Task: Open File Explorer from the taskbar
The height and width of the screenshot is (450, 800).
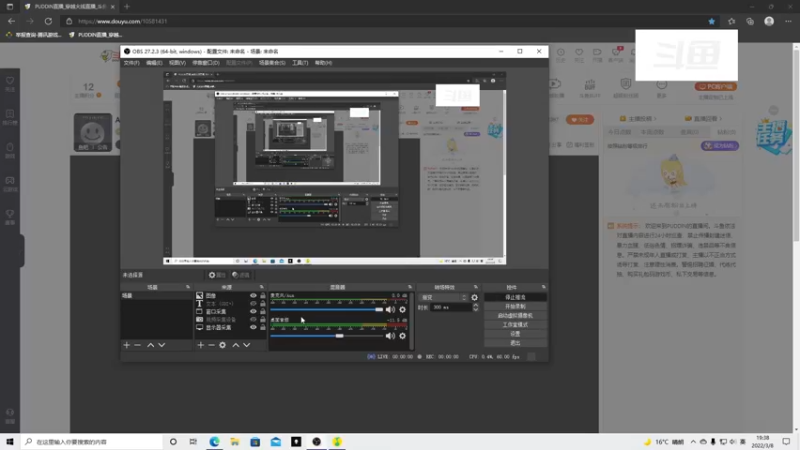Action: (x=235, y=442)
